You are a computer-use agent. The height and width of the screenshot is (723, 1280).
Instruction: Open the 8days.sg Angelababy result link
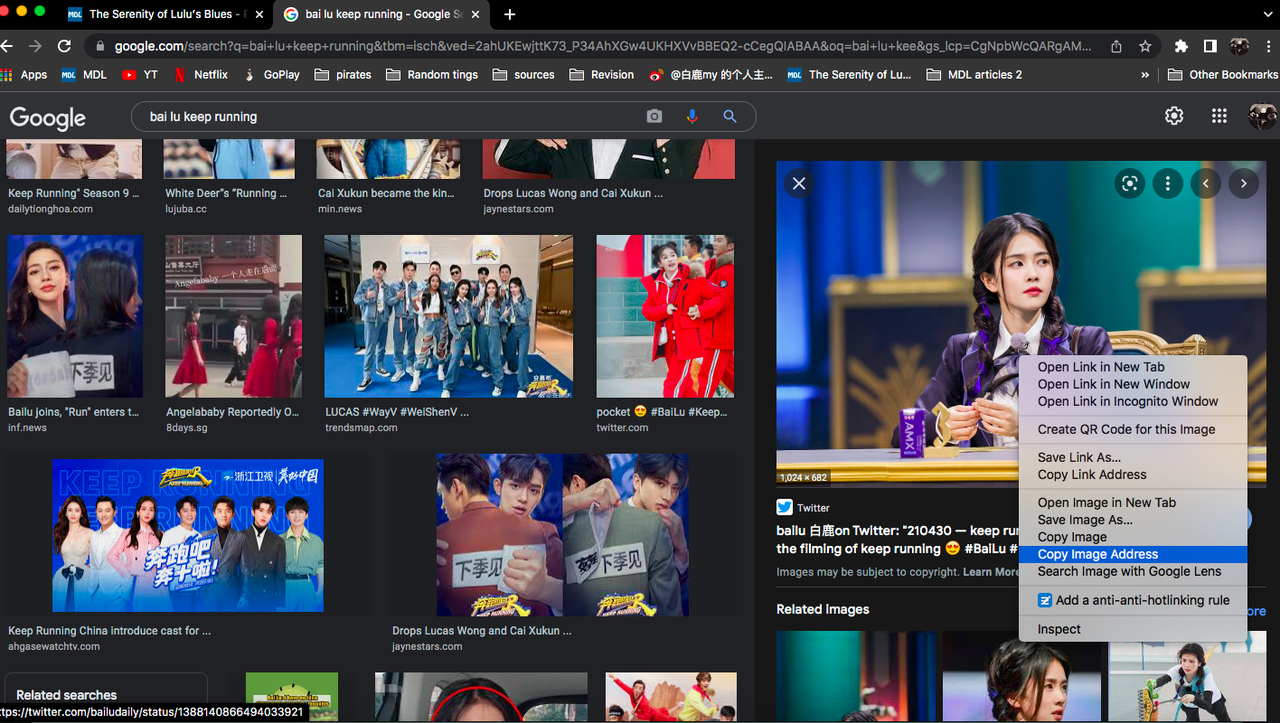[232, 412]
